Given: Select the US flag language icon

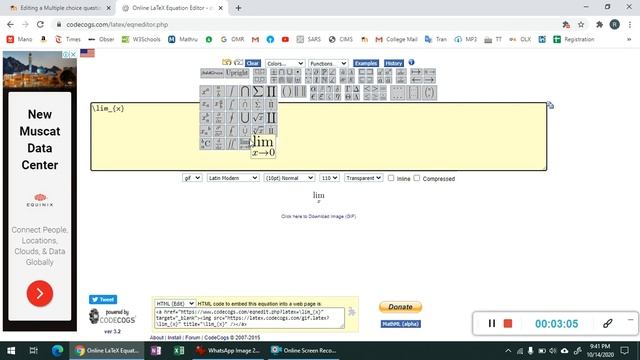Looking at the screenshot, I should pos(87,53).
